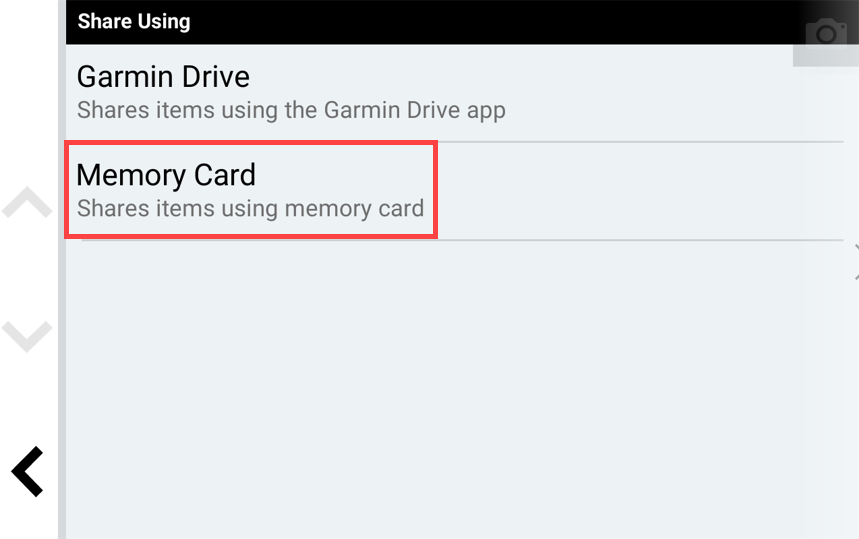Screen dimensions: 859x539
Task: Tap the greyed-out scroll up chevron
Action: (x=27, y=202)
